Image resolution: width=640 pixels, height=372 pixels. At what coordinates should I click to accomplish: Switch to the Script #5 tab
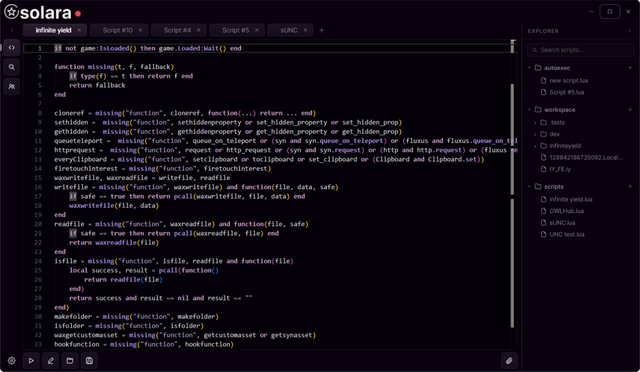236,30
